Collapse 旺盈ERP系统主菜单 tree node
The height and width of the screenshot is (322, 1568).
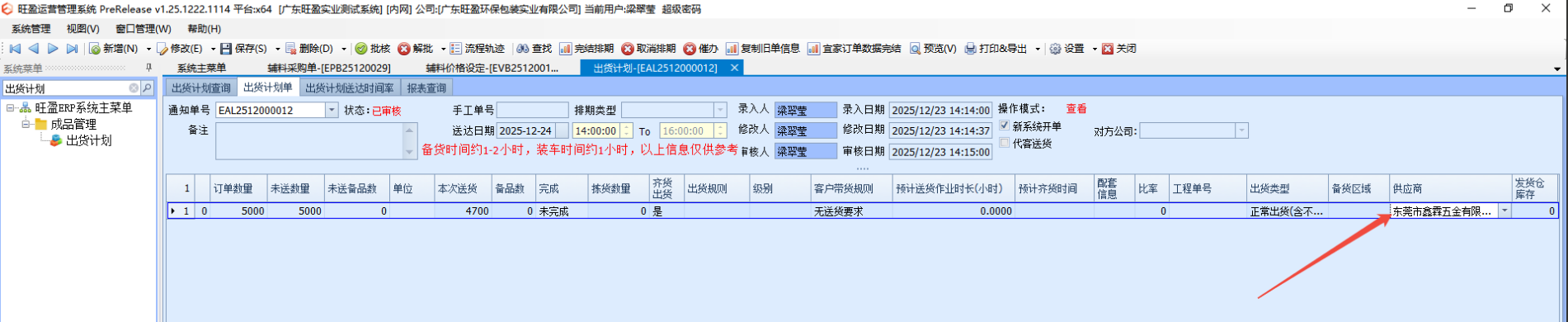pyautogui.click(x=10, y=108)
